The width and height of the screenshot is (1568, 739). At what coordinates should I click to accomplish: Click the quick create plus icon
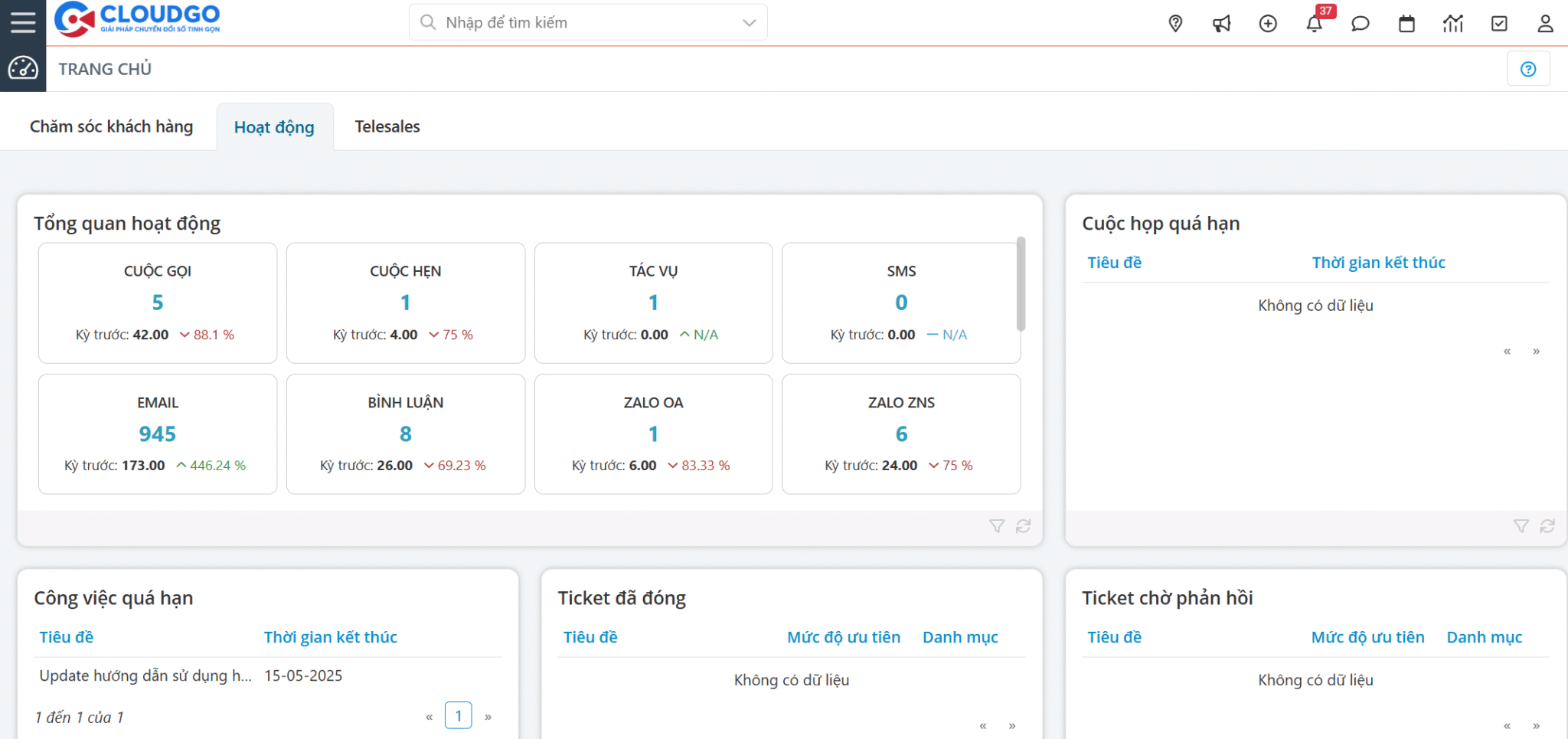1268,24
